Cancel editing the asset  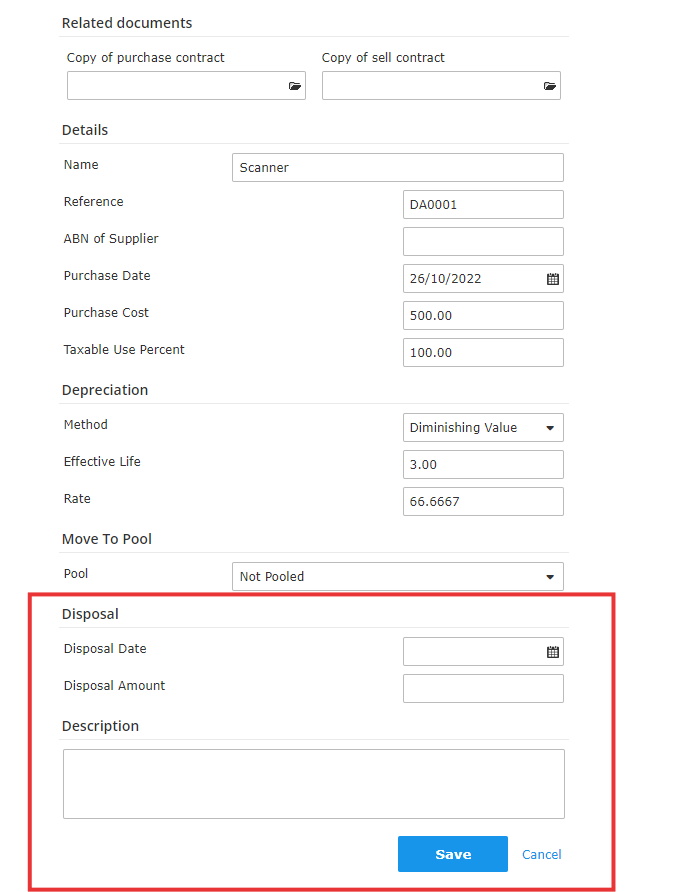(541, 854)
